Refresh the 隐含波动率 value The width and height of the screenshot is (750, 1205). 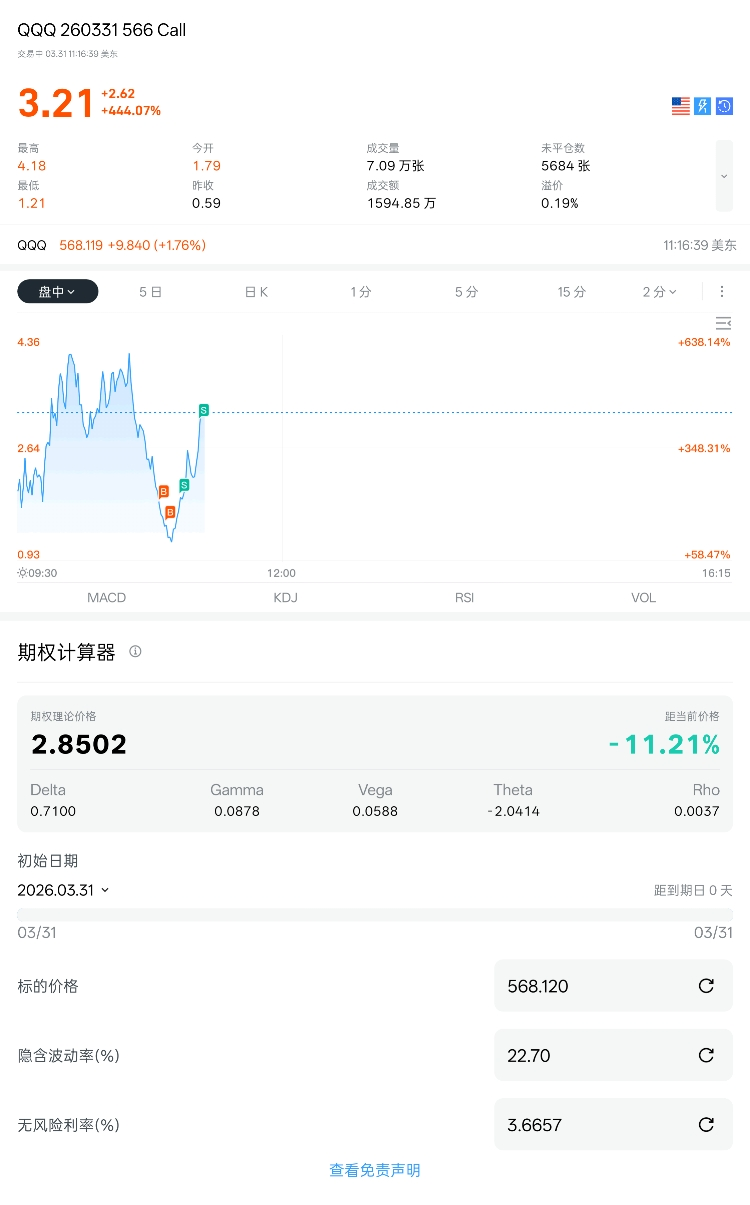tap(706, 1055)
